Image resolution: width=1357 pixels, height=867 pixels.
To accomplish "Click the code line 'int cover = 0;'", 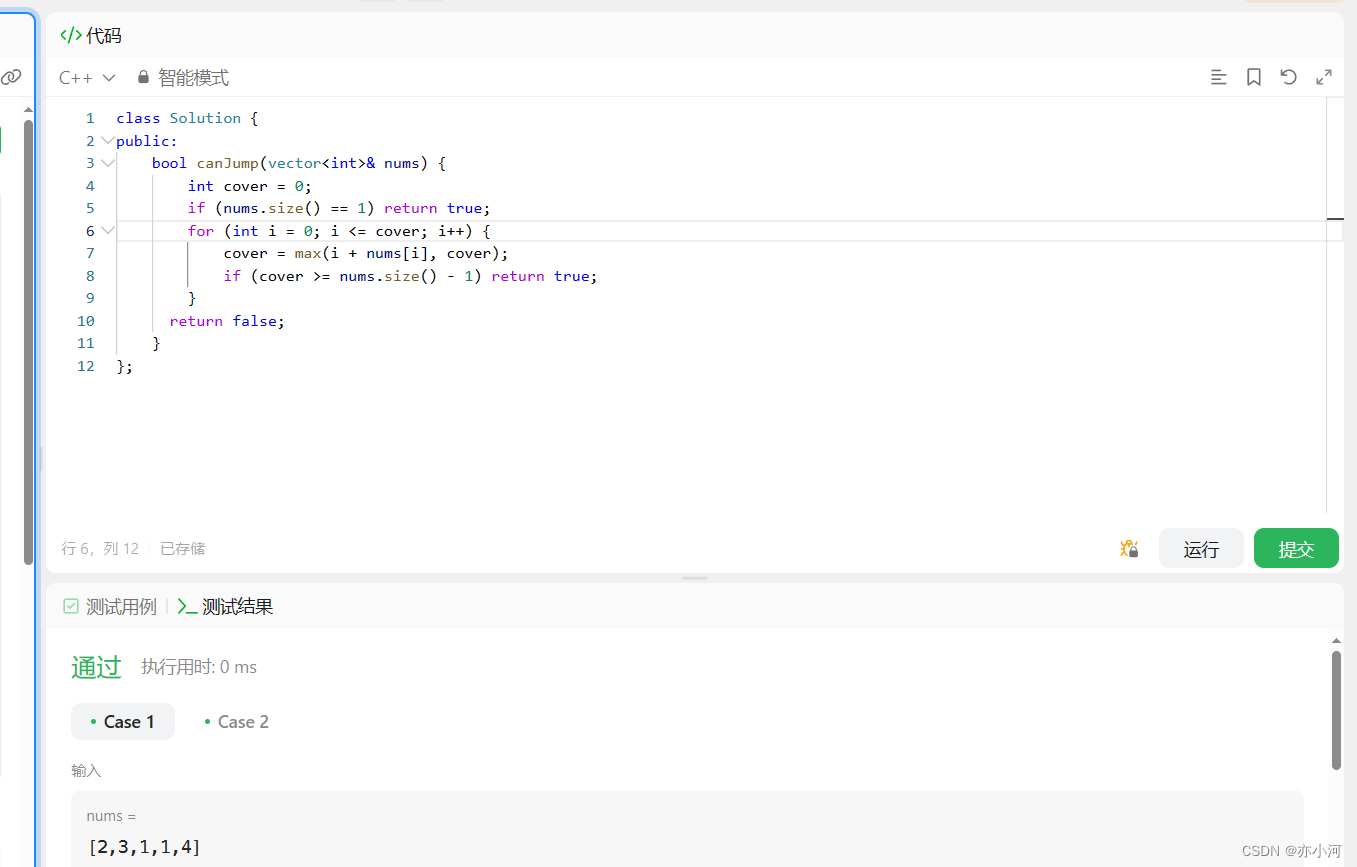I will click(x=250, y=186).
